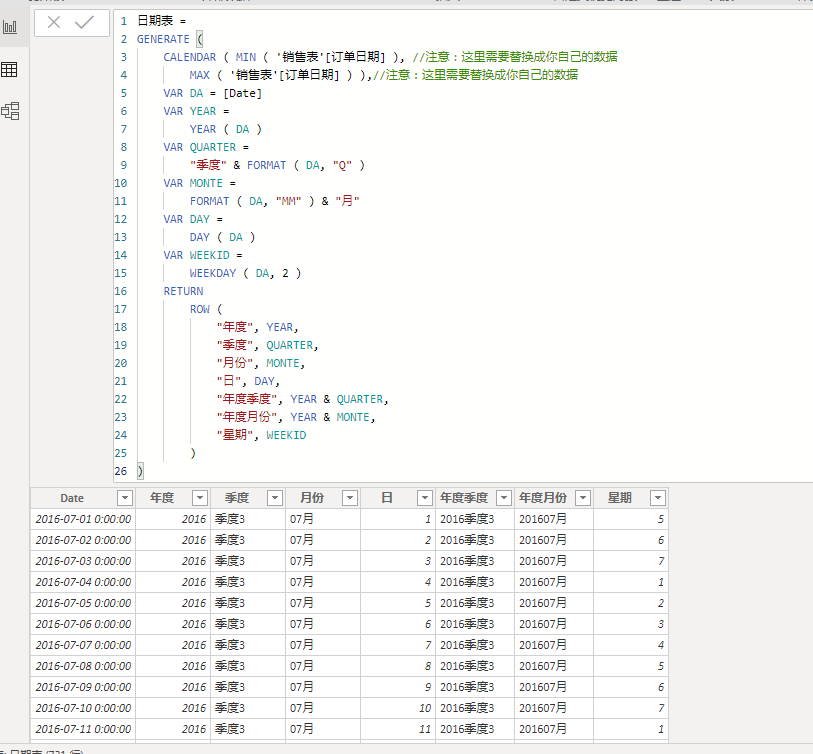
Task: Cancel formula edit with X icon
Action: [54, 22]
